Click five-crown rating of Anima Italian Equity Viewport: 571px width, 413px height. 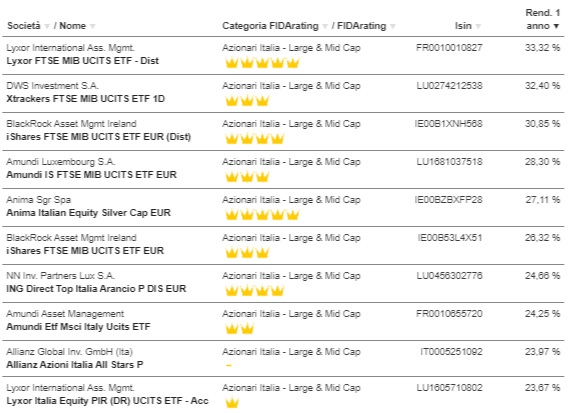(262, 215)
